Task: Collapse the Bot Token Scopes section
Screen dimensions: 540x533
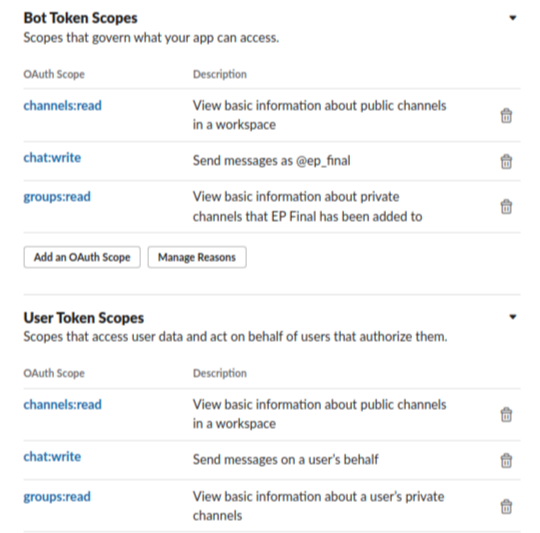Action: (513, 18)
